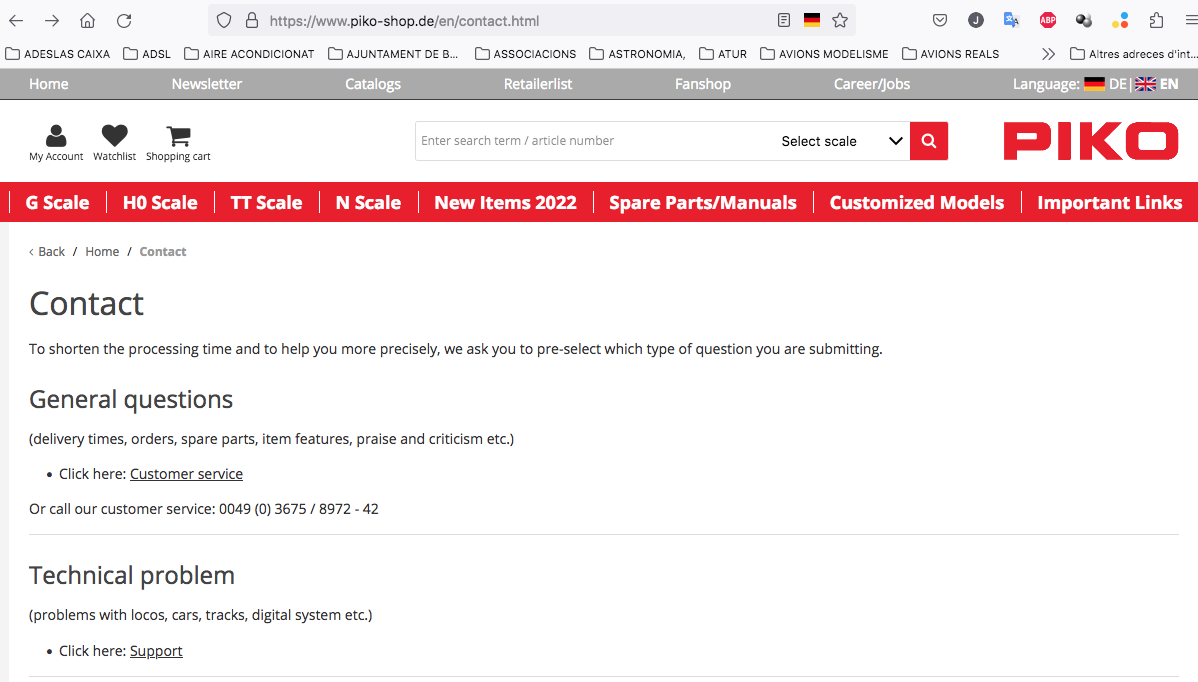Open the ASTRONOMIA bookmark folder
This screenshot has width=1198, height=682.
637,54
